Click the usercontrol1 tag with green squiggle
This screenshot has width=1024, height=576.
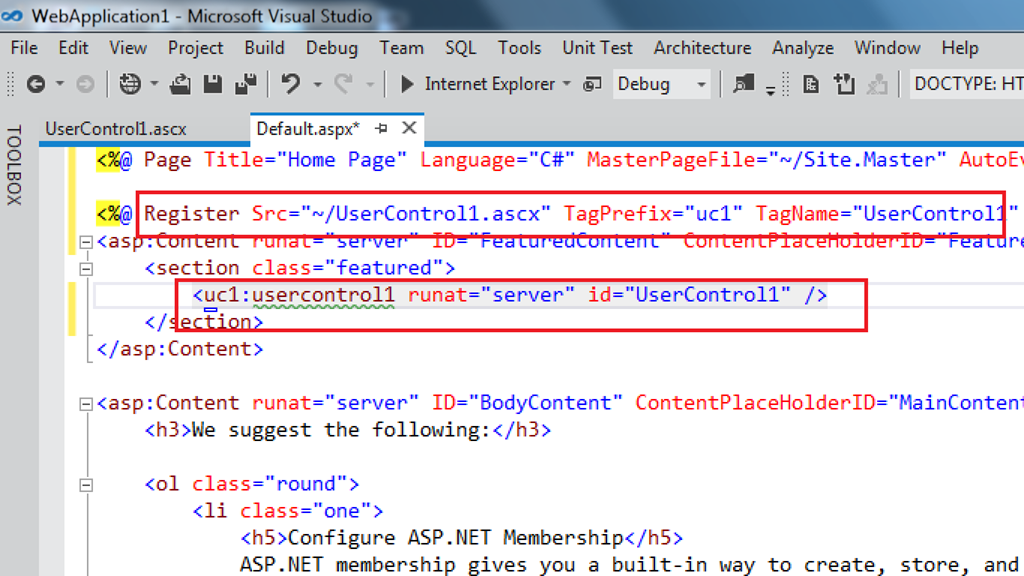(x=323, y=295)
